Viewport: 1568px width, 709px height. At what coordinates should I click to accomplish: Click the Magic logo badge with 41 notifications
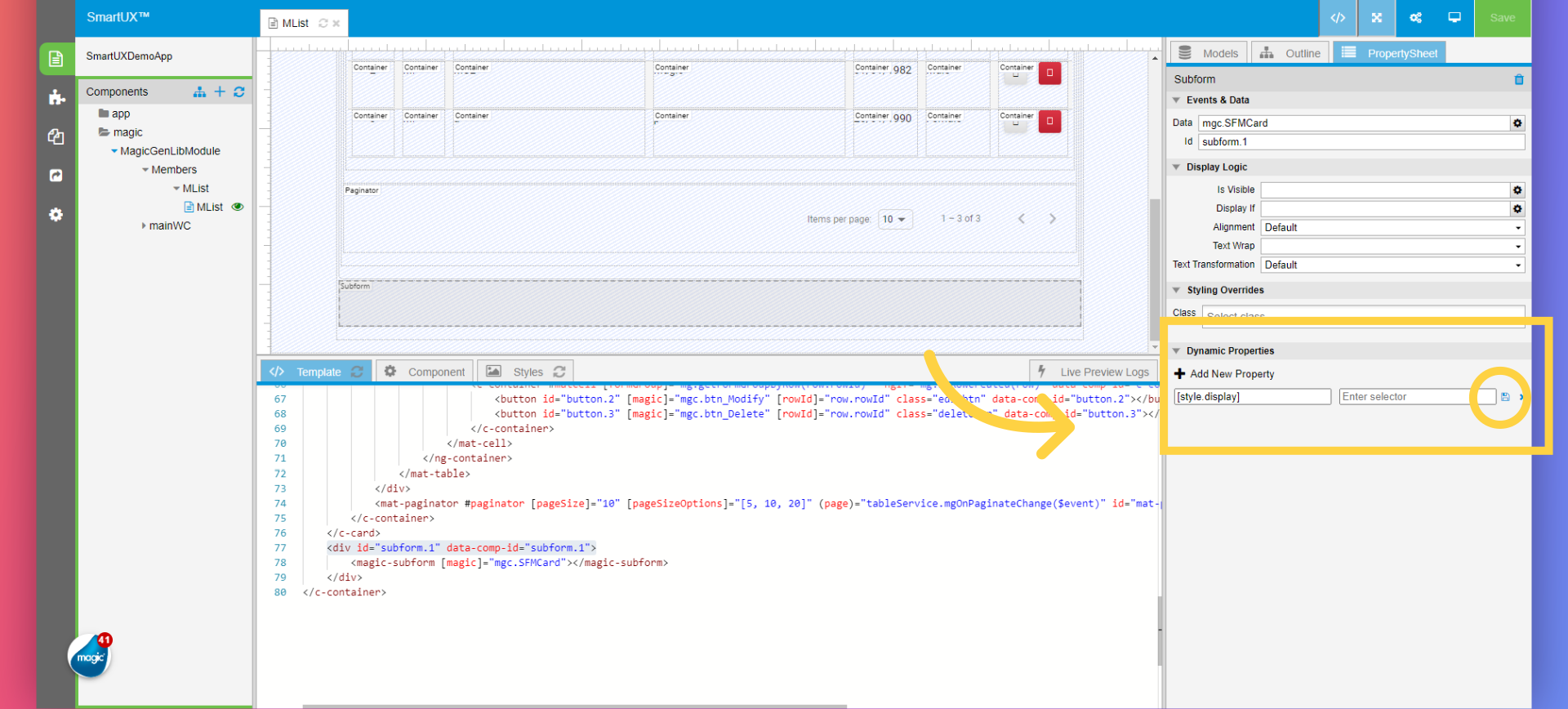click(90, 657)
